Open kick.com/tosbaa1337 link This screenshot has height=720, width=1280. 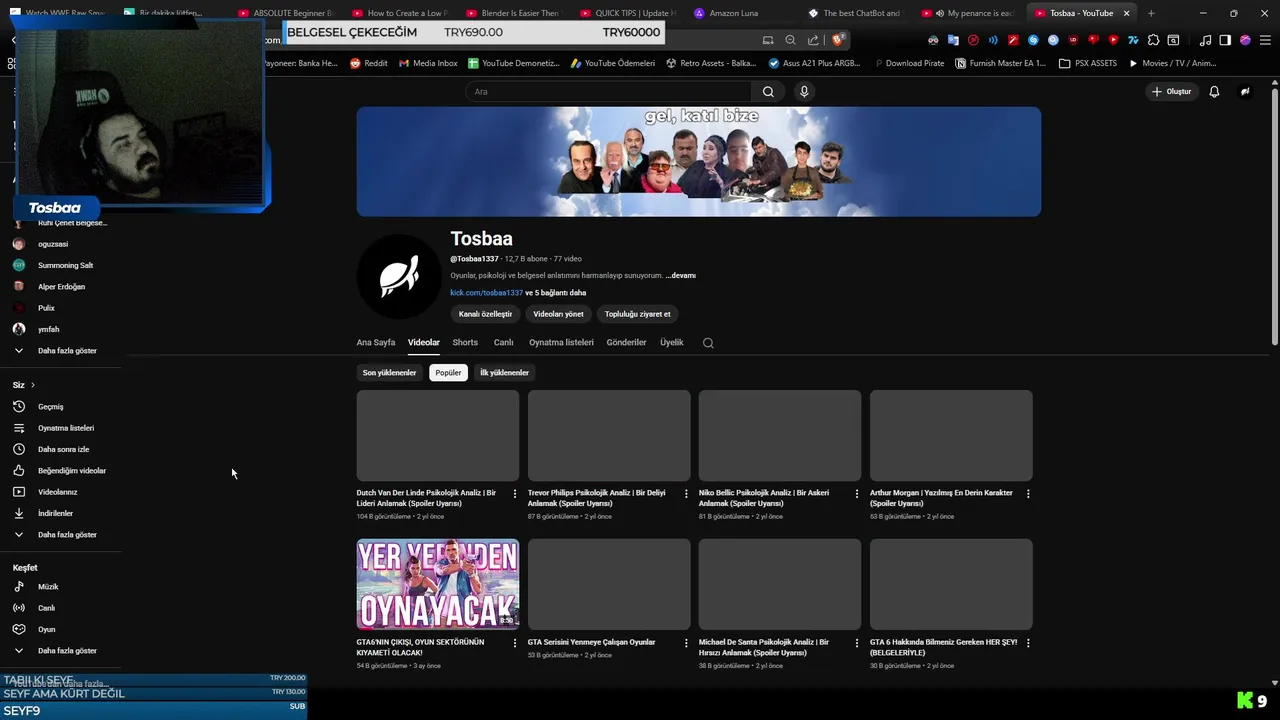coord(486,293)
